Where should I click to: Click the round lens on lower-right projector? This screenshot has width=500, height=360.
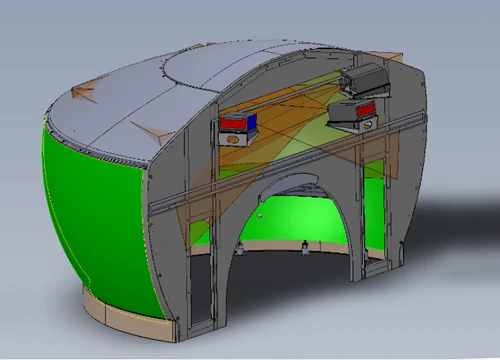click(368, 125)
